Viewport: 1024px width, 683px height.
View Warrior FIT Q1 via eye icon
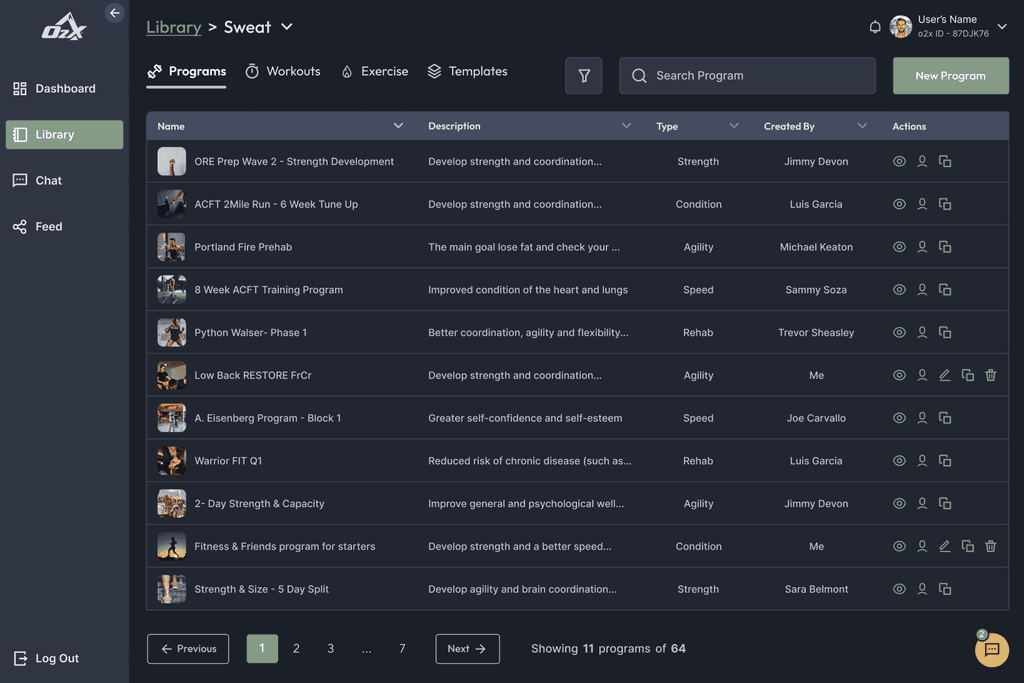pyautogui.click(x=899, y=460)
